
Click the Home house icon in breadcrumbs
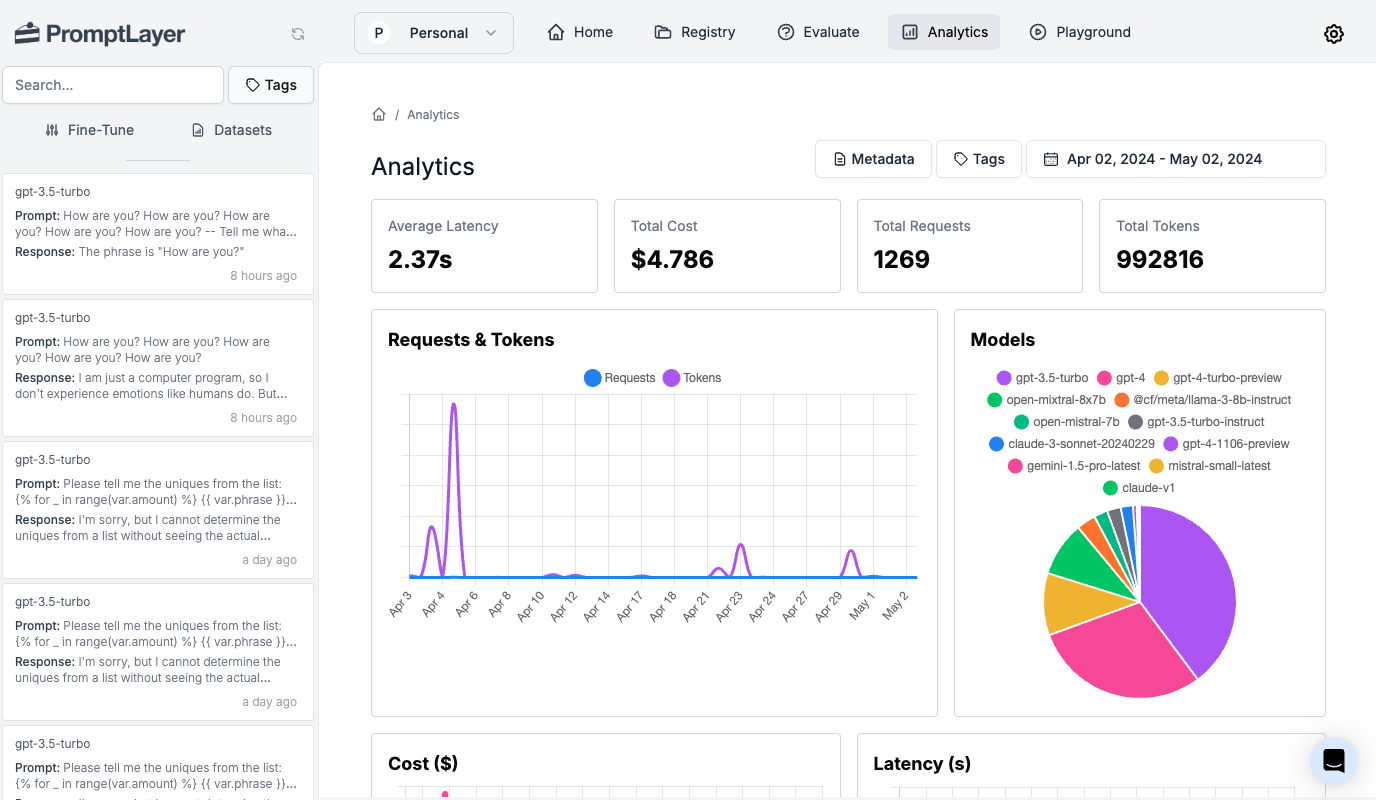pos(379,114)
